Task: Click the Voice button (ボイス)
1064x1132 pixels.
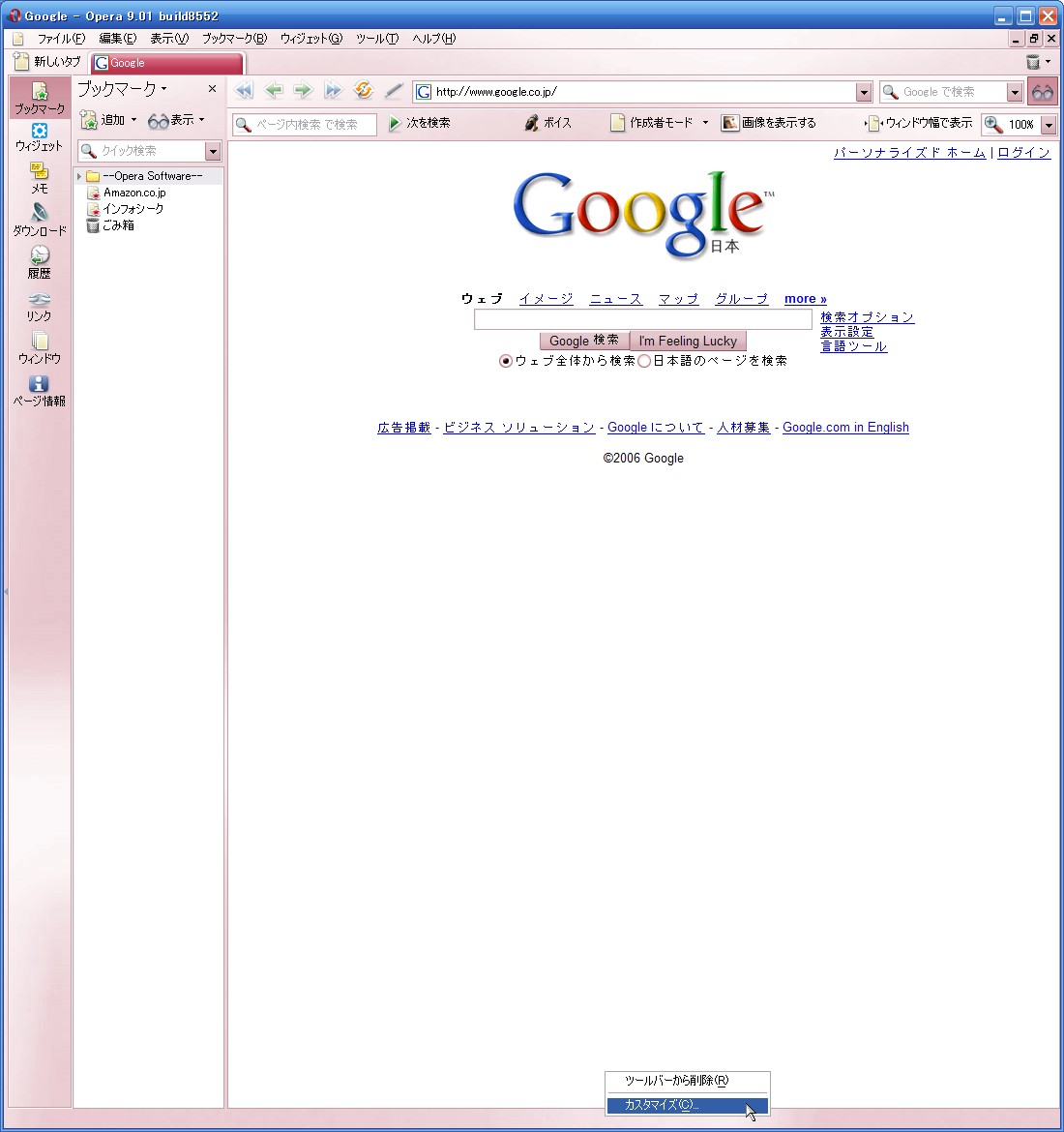Action: (548, 124)
